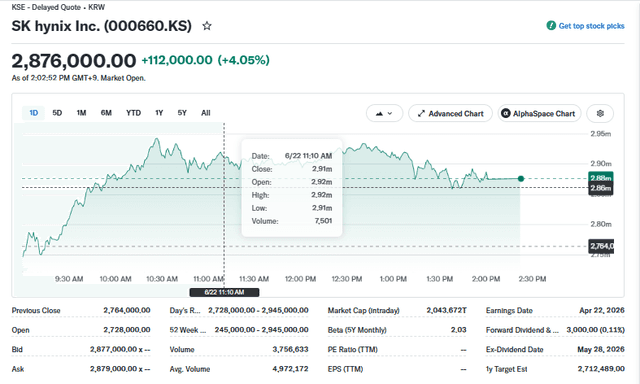This screenshot has height=384, width=640.
Task: Click the Market Cap value 2,043.672T
Action: click(x=447, y=310)
